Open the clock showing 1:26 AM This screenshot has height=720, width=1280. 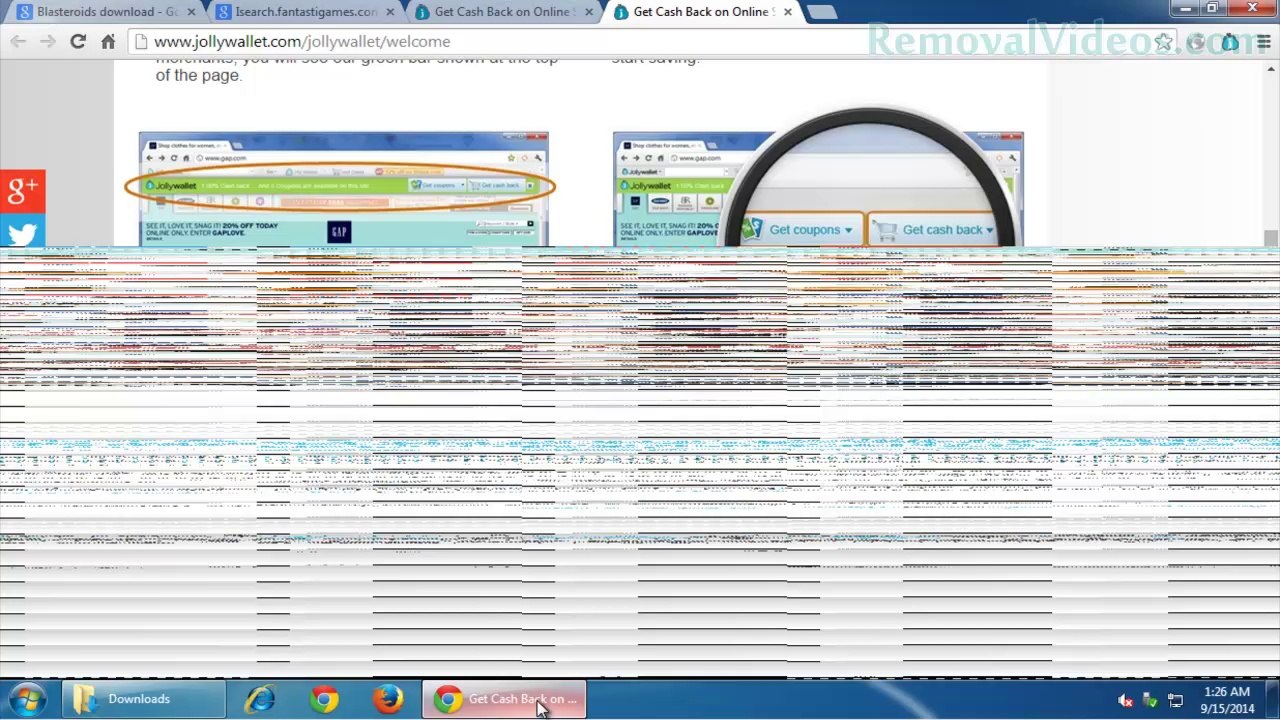pyautogui.click(x=1227, y=700)
